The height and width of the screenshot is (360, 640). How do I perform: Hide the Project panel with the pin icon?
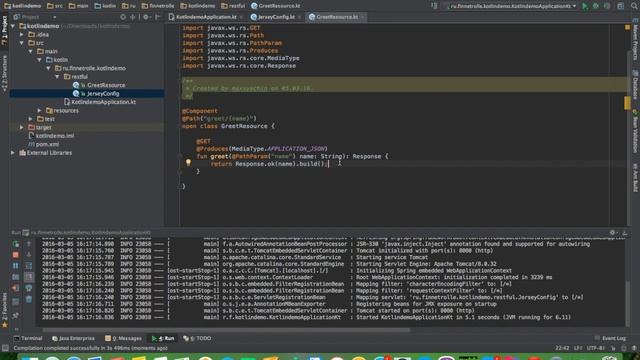click(158, 17)
